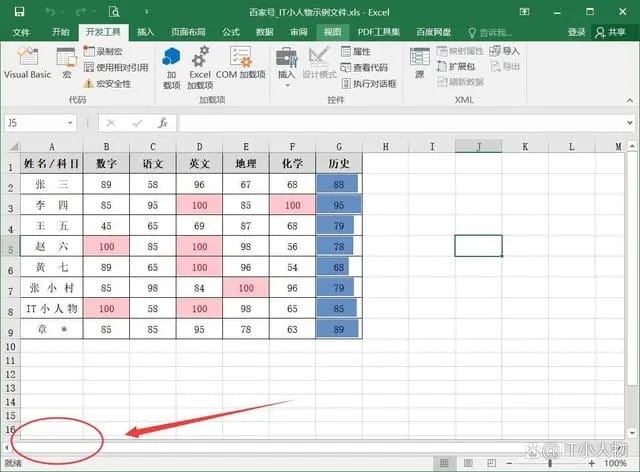640x472 pixels.
Task: Switch to the 数据 tab
Action: (264, 32)
